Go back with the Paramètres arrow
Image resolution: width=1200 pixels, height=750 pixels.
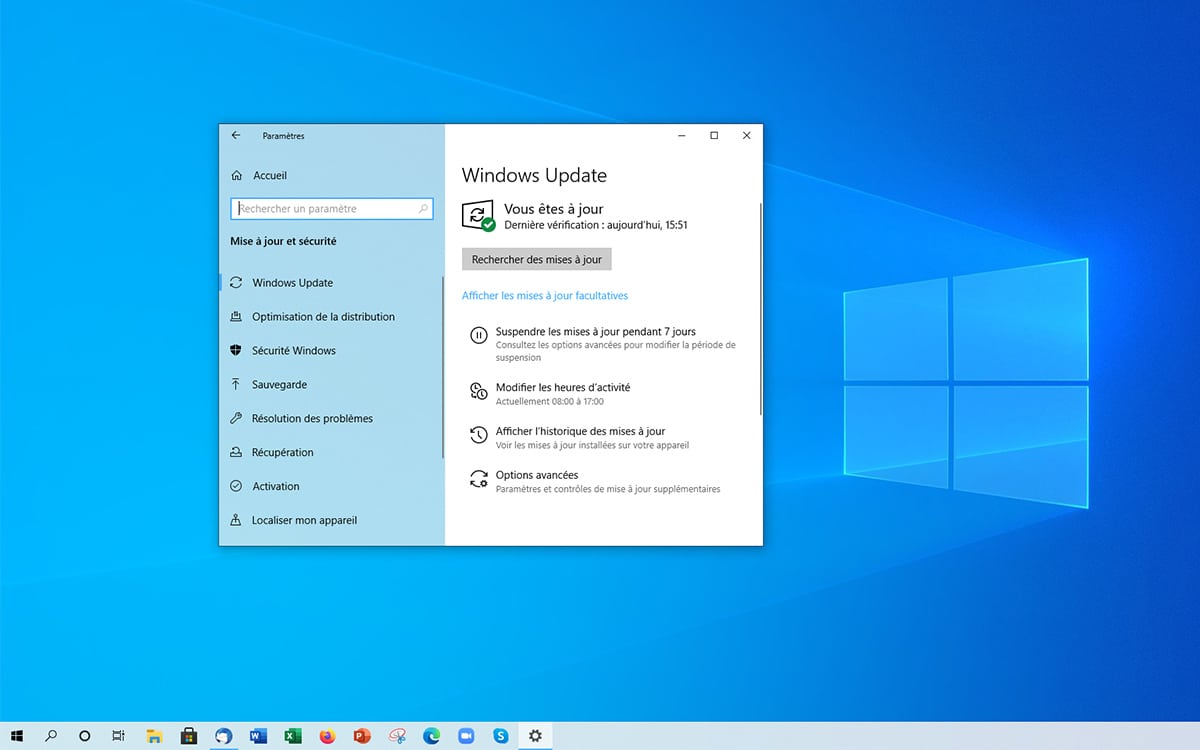[236, 135]
